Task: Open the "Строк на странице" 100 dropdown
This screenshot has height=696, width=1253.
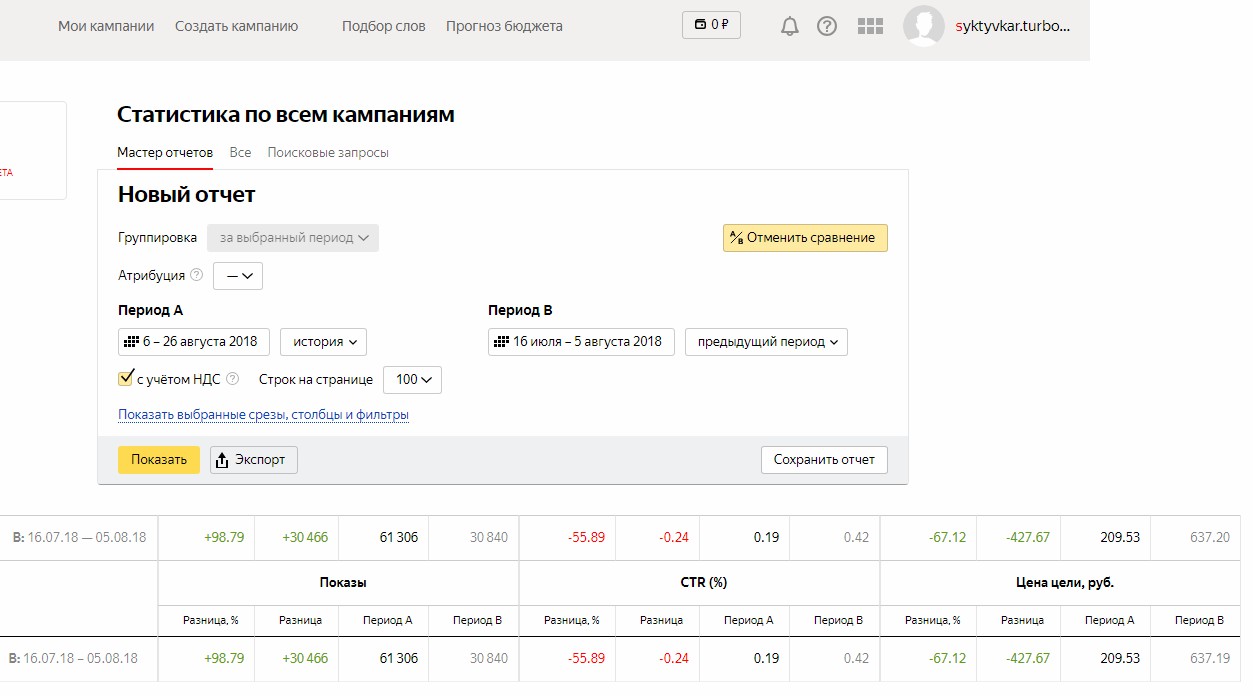Action: coord(412,380)
